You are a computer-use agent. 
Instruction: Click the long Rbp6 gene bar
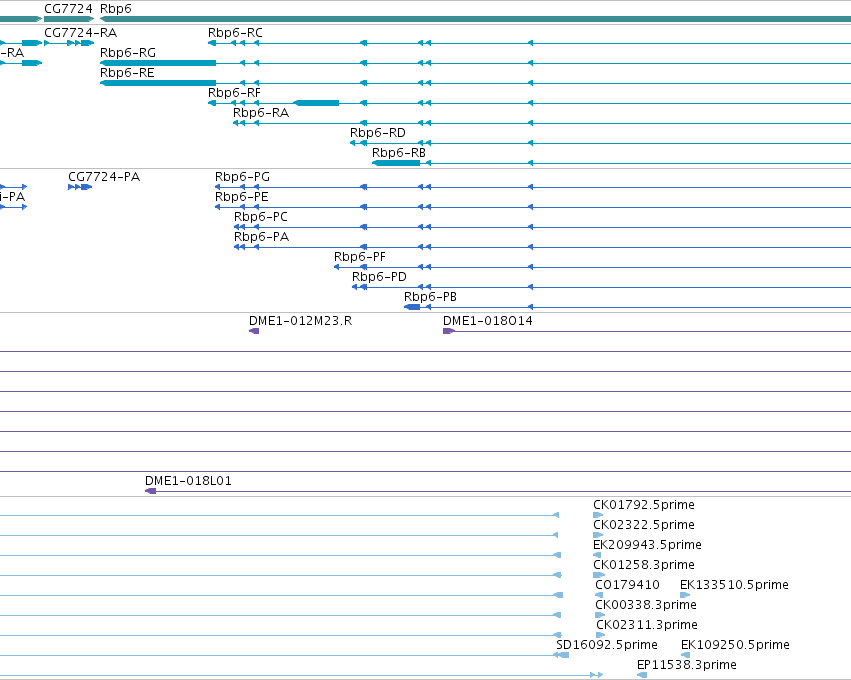point(475,19)
